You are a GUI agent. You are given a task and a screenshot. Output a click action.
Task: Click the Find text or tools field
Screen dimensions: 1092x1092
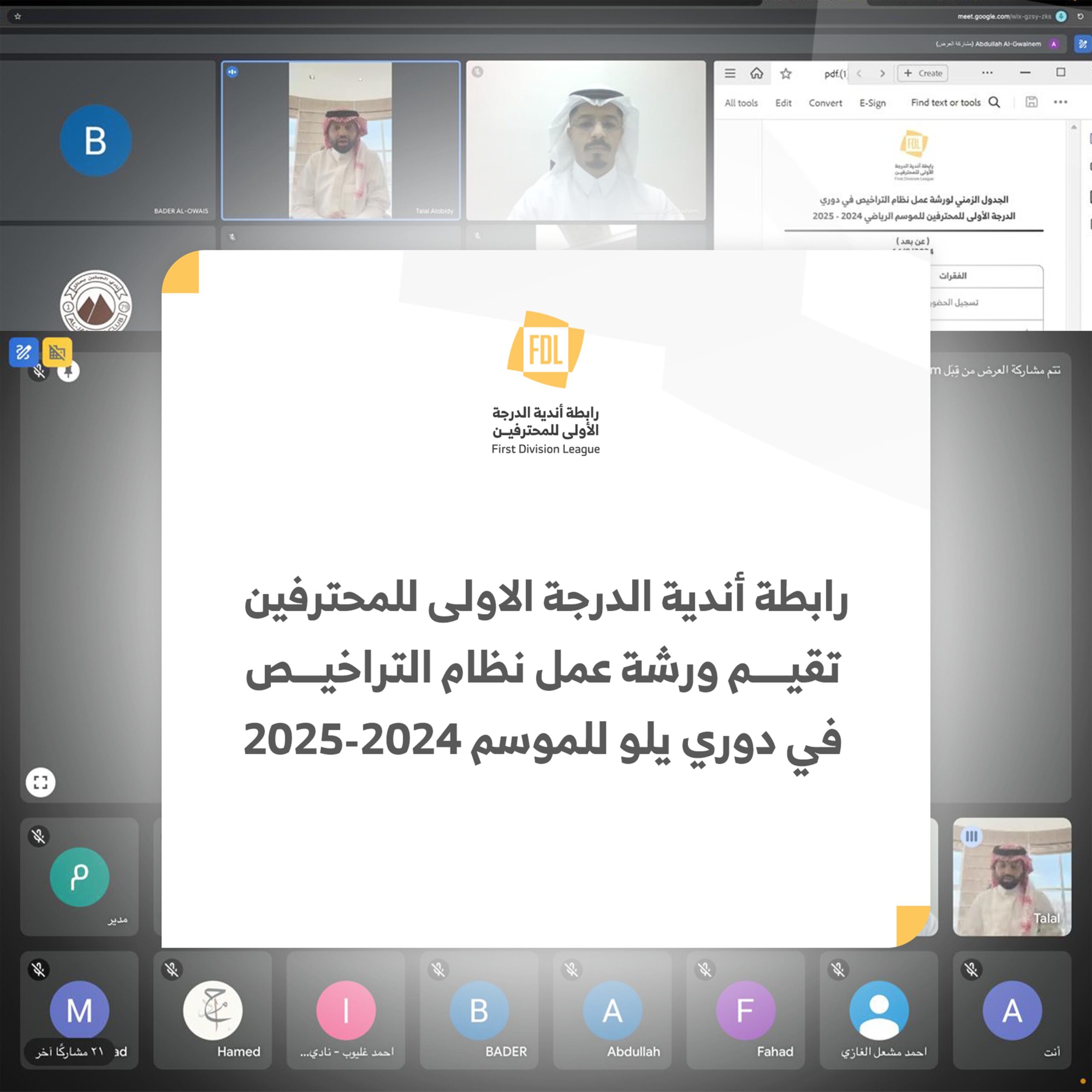coord(946,102)
